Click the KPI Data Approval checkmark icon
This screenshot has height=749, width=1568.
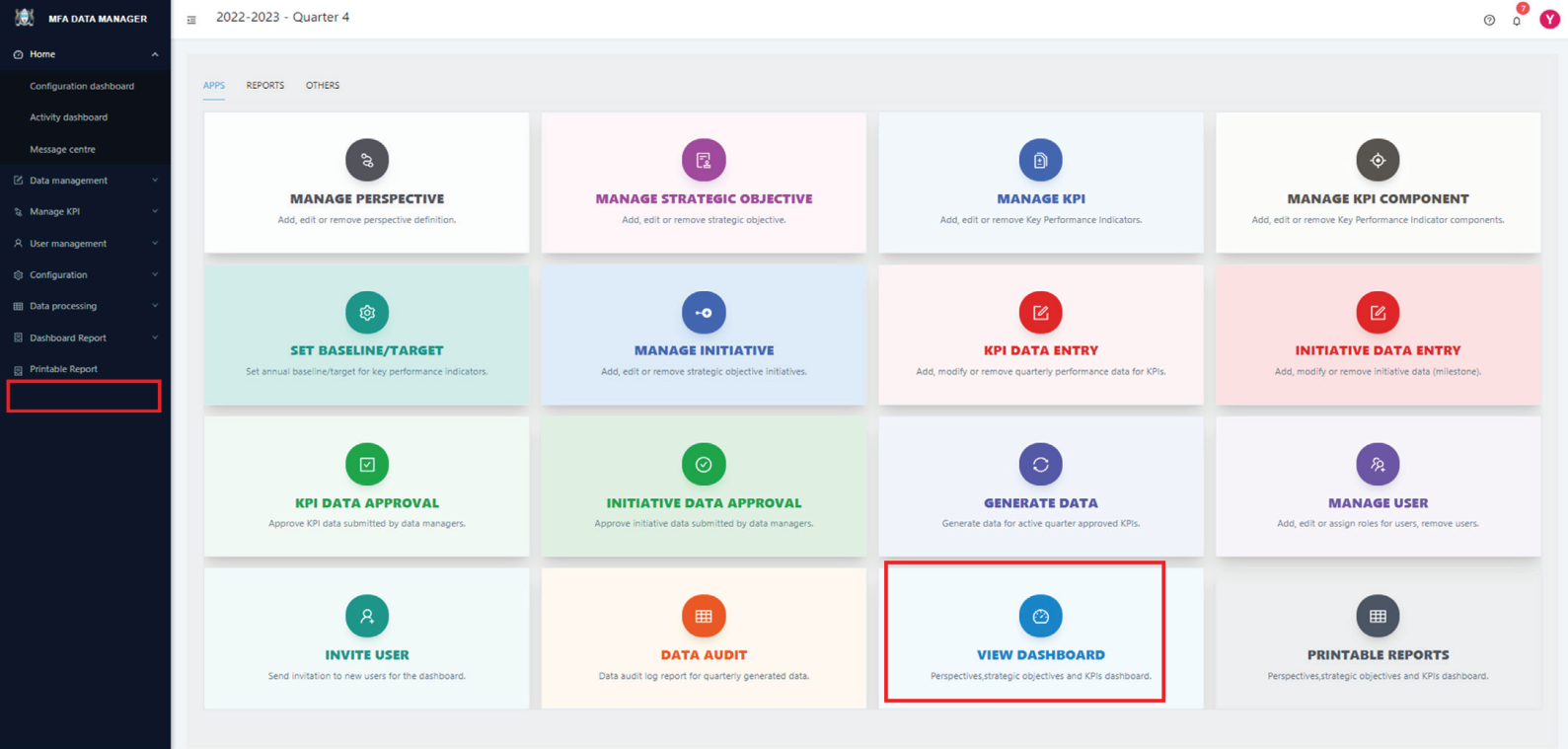tap(367, 465)
